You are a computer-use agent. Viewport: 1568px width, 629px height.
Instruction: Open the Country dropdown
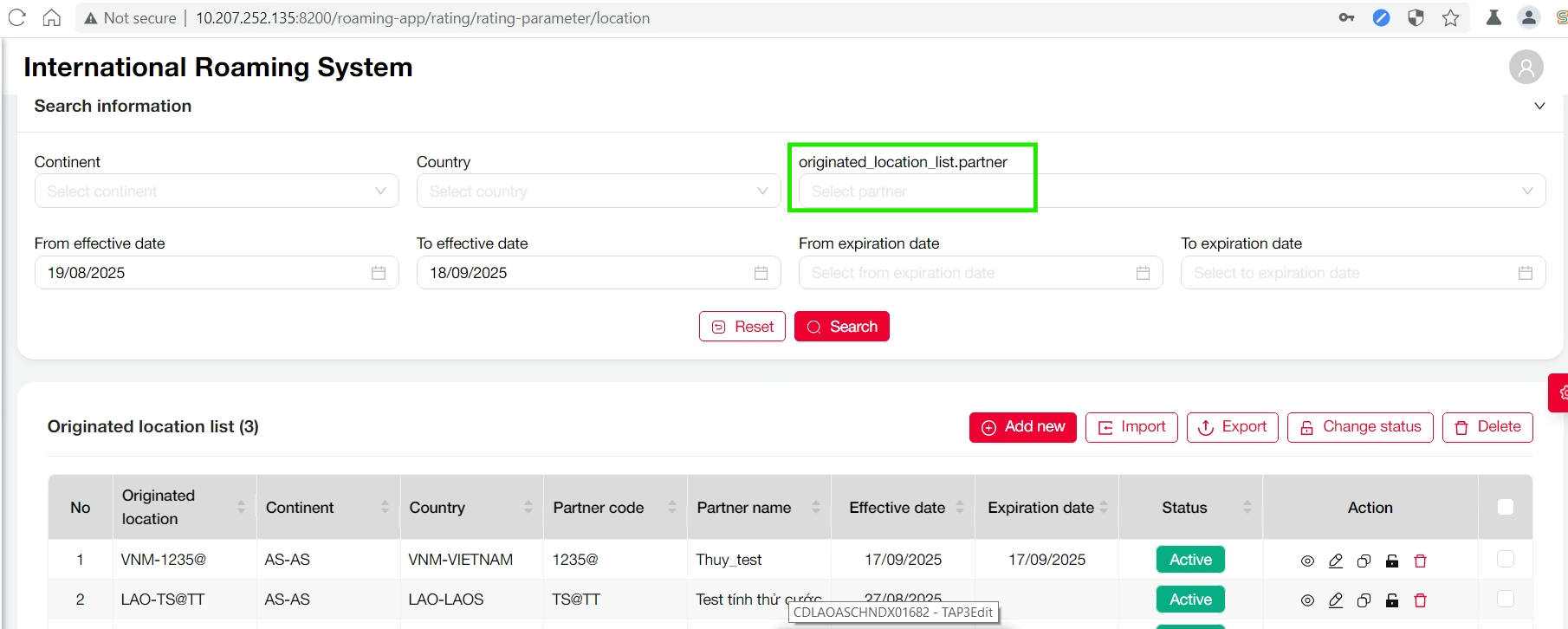coord(598,191)
